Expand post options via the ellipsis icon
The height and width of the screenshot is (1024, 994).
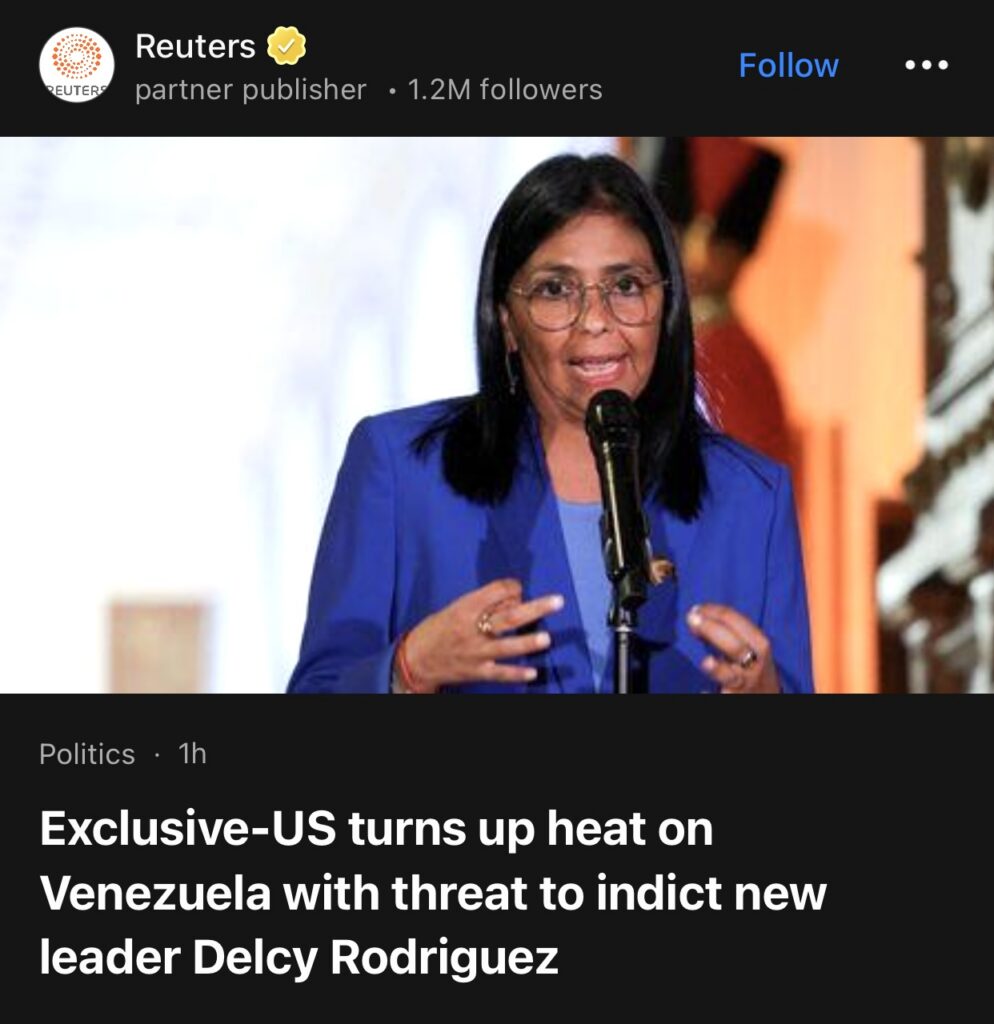[926, 65]
